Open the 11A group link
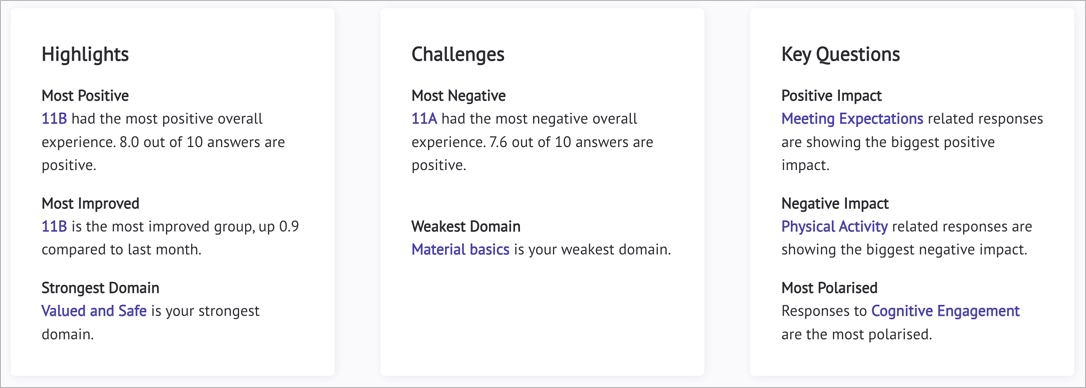1086x388 pixels. [425, 118]
